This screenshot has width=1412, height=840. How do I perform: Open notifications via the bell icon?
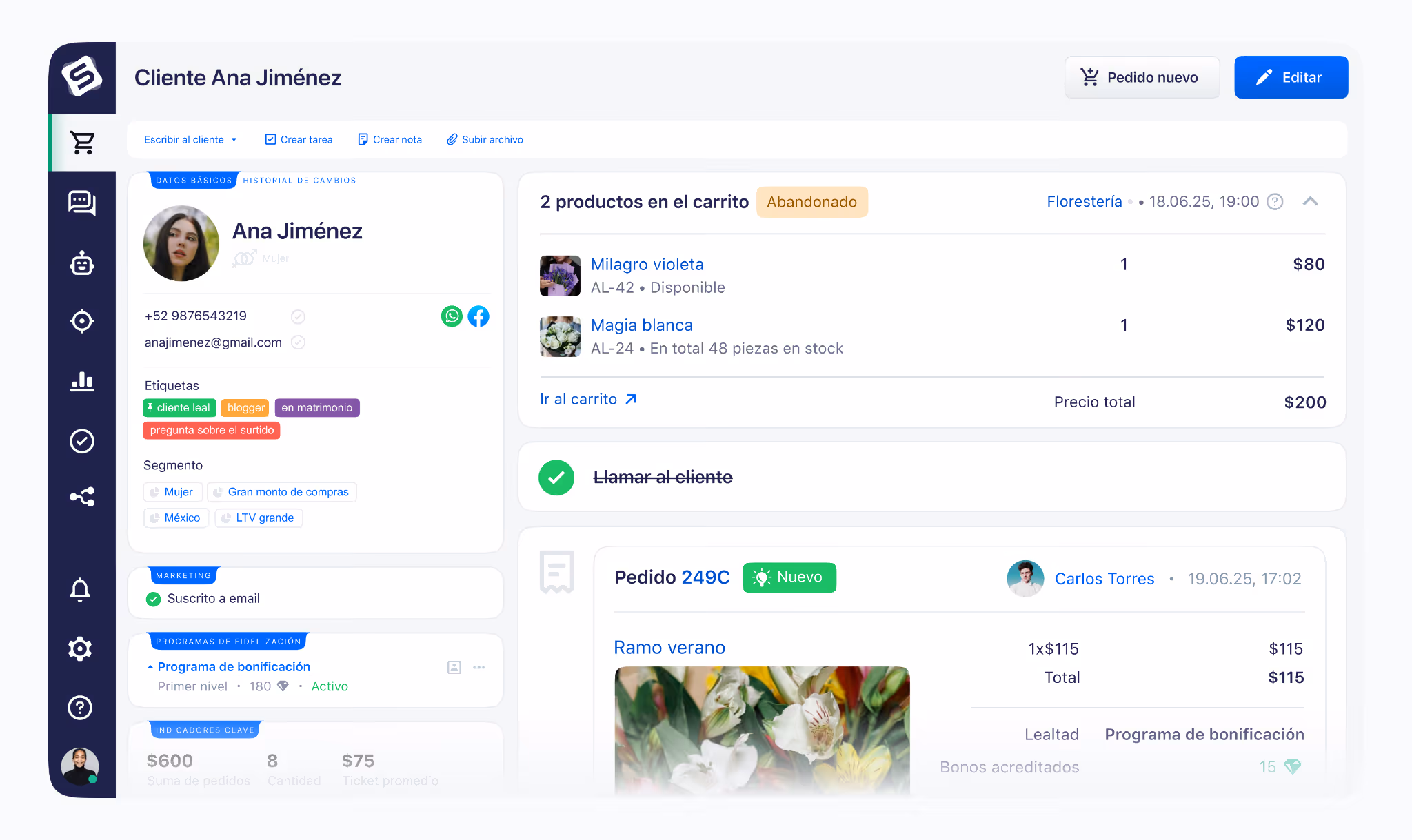tap(81, 590)
